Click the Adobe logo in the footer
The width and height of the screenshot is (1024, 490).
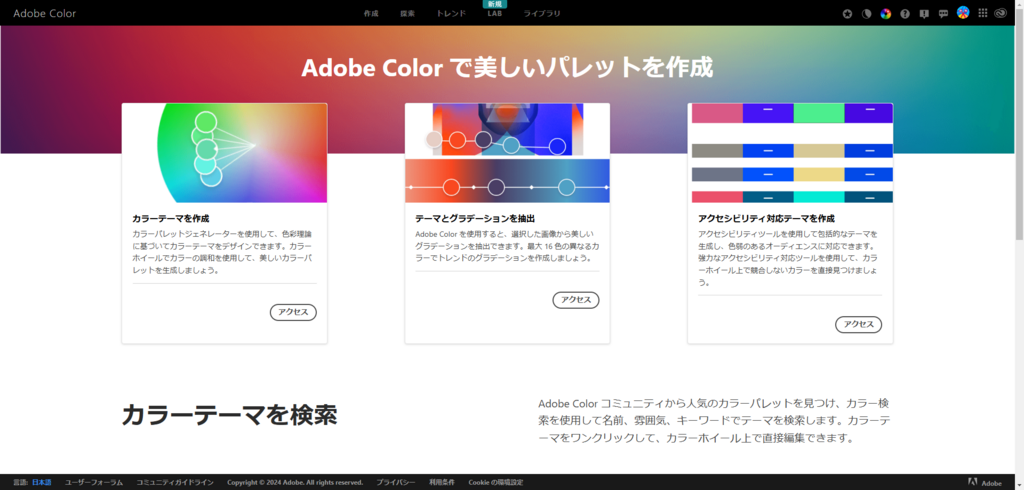click(x=984, y=483)
